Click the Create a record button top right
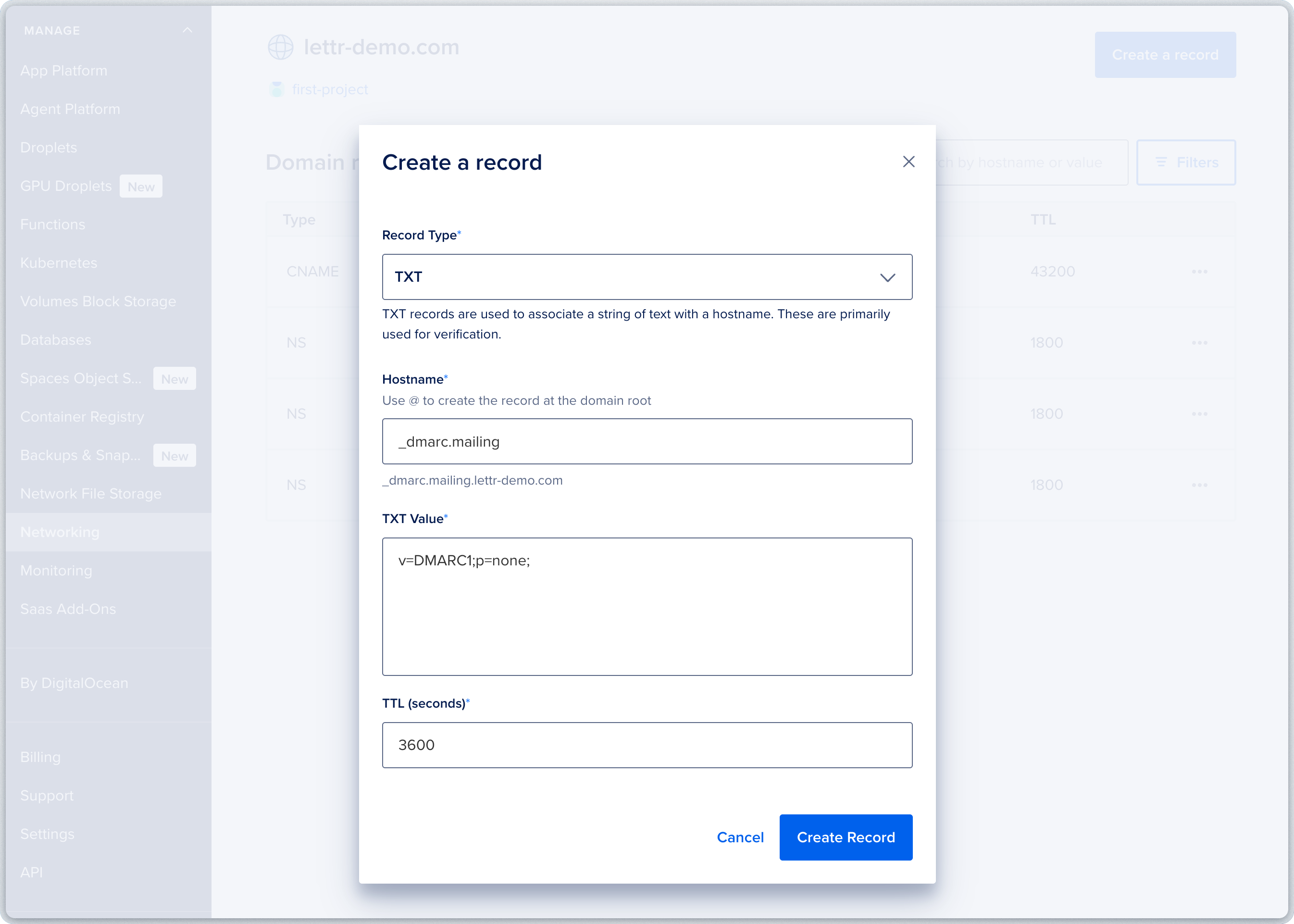 [x=1165, y=55]
